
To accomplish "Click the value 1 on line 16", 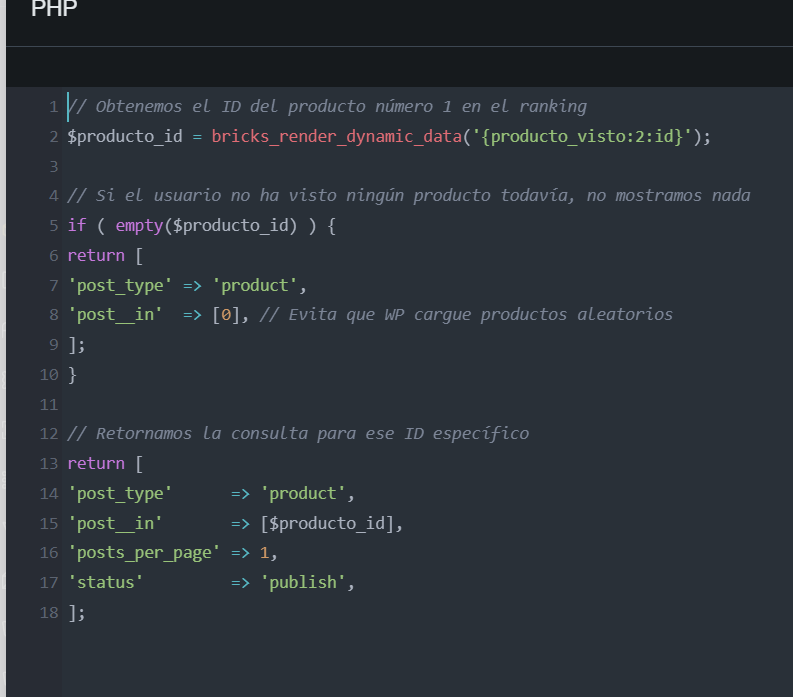I will [x=264, y=553].
